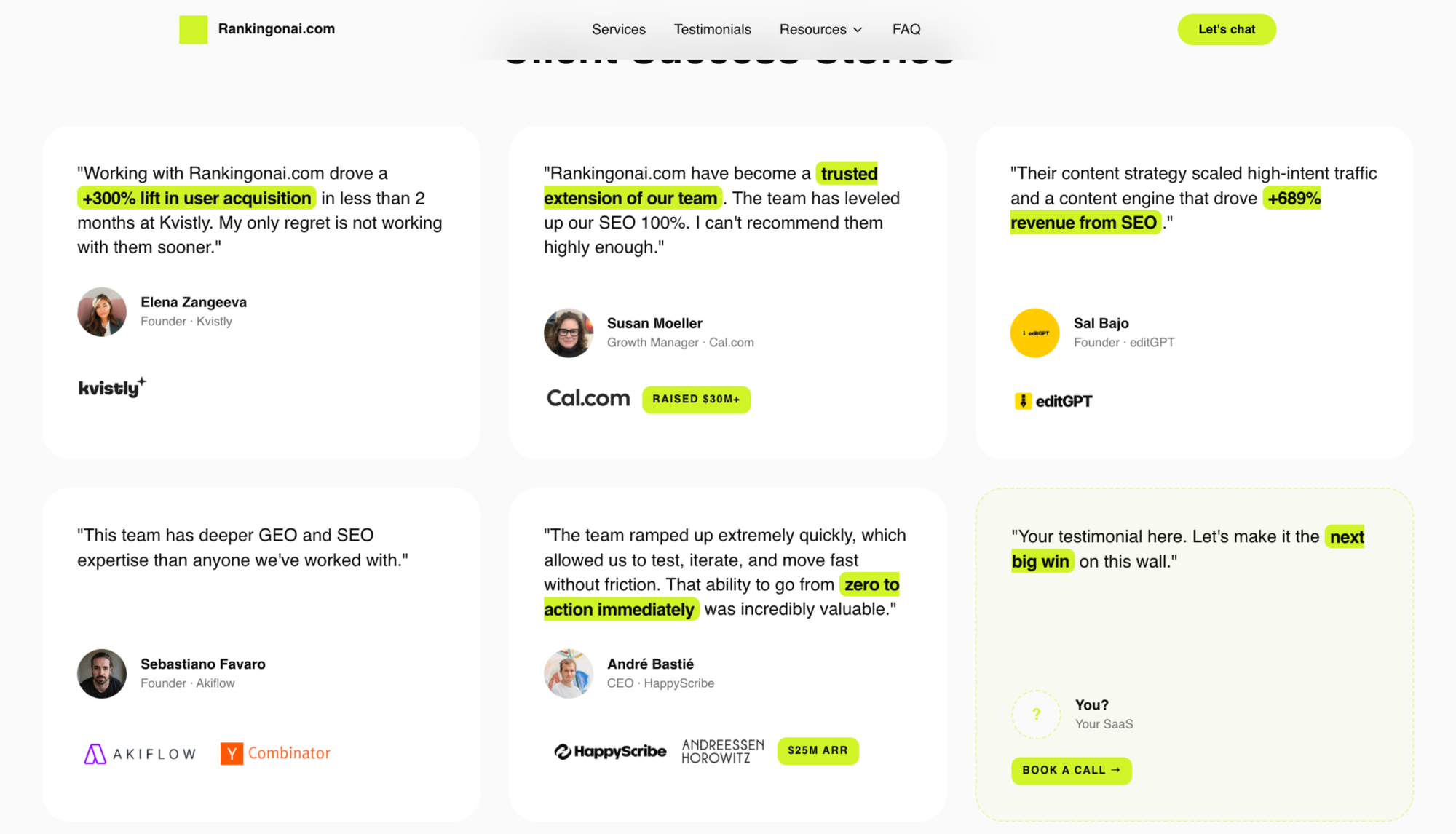This screenshot has width=1456, height=834.
Task: Click the Y Combinator logo
Action: pos(275,753)
